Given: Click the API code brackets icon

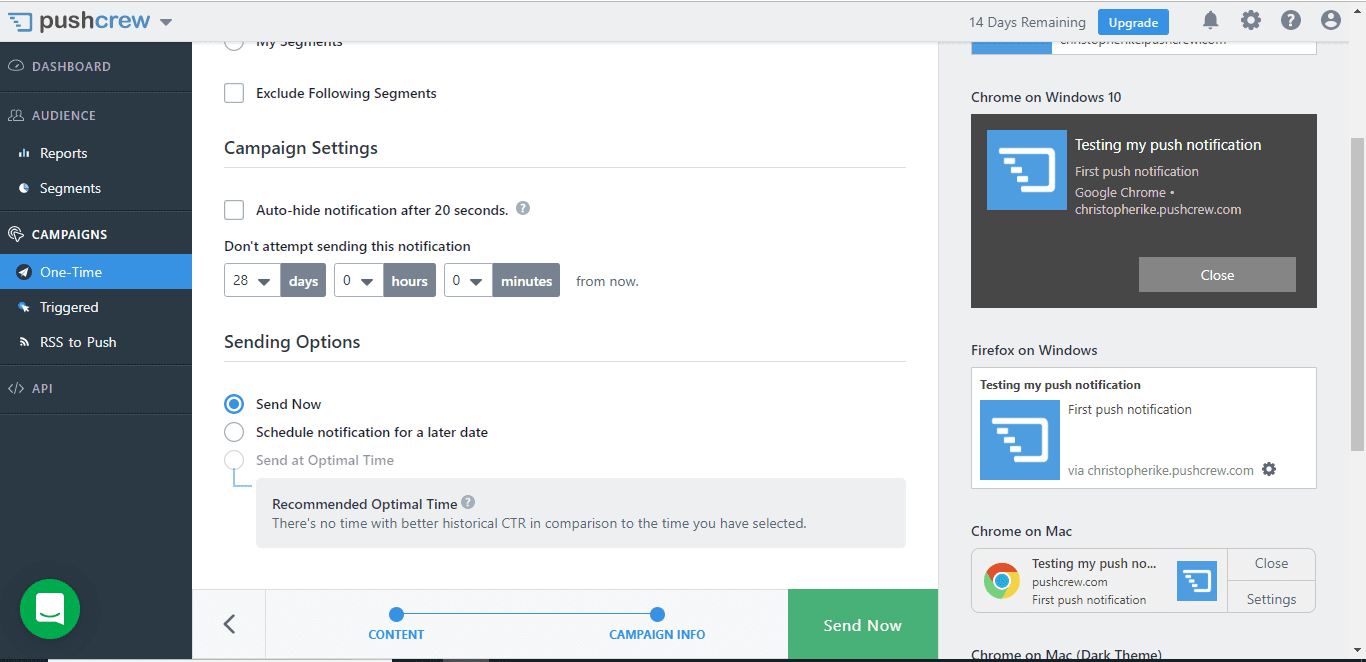Looking at the screenshot, I should (16, 389).
